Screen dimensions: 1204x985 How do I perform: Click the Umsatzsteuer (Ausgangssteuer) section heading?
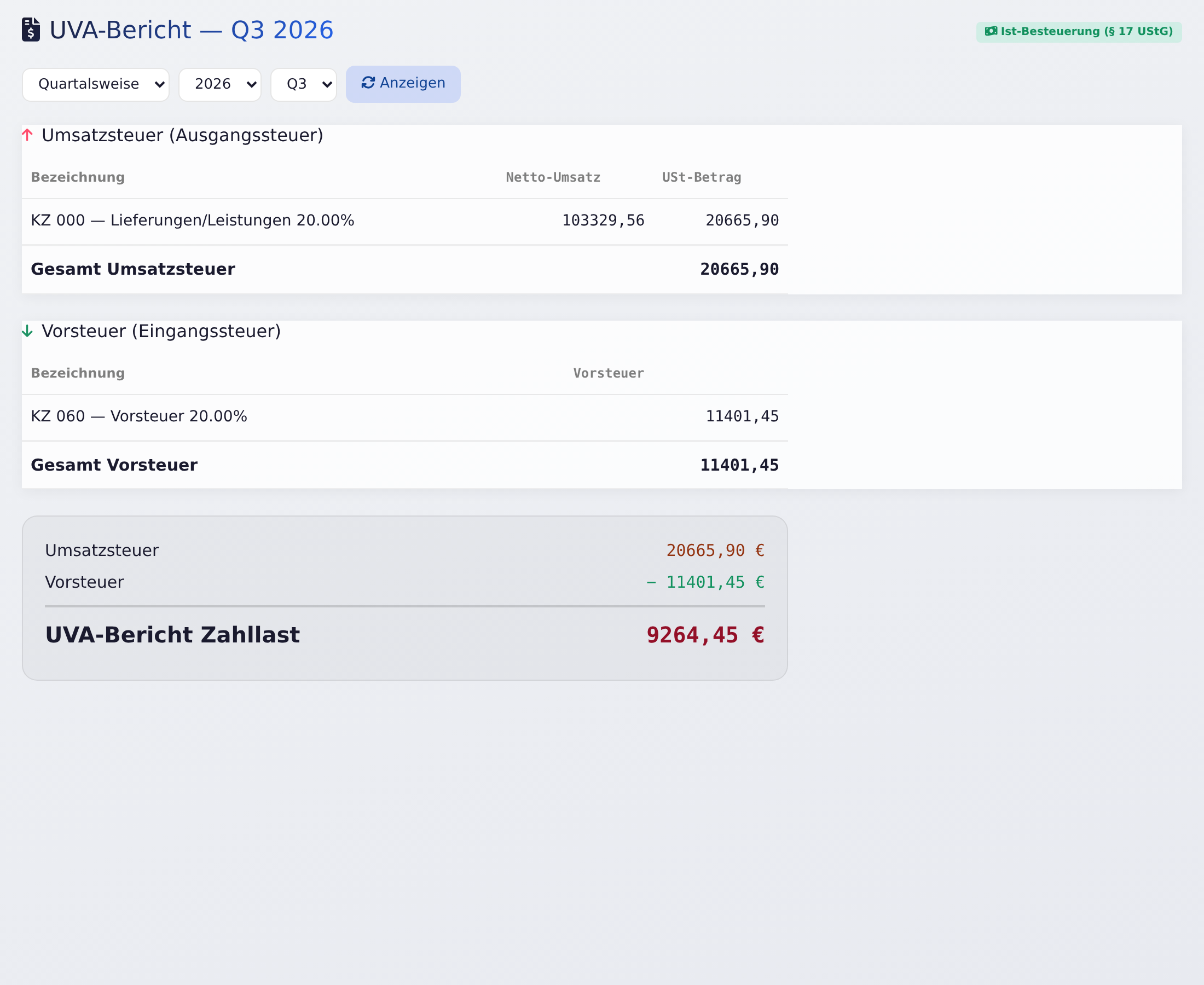pyautogui.click(x=182, y=136)
